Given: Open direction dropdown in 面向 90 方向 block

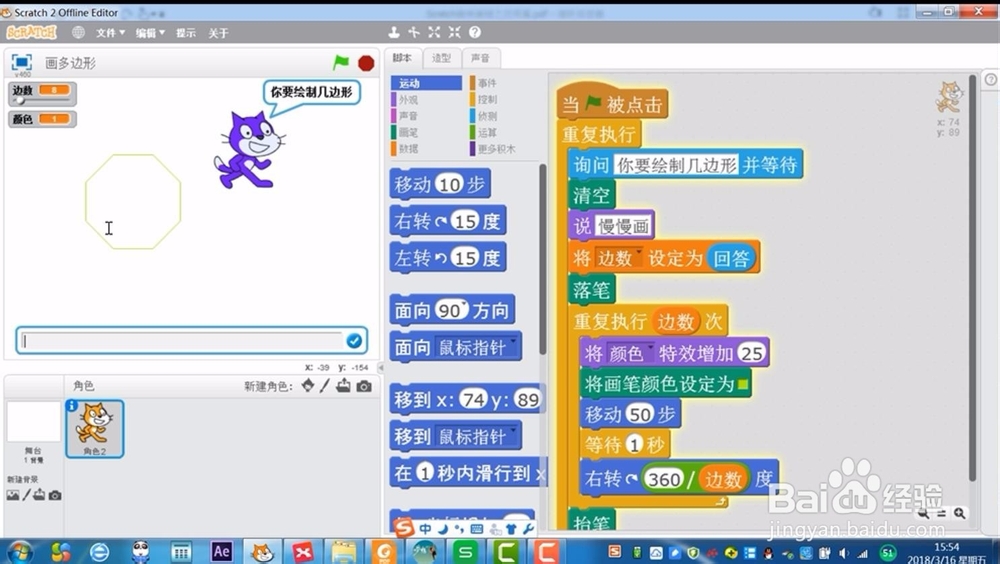Looking at the screenshot, I should tap(465, 304).
